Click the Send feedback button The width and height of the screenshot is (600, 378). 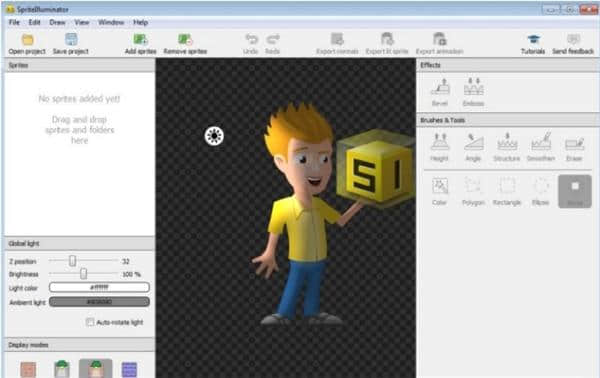point(573,44)
